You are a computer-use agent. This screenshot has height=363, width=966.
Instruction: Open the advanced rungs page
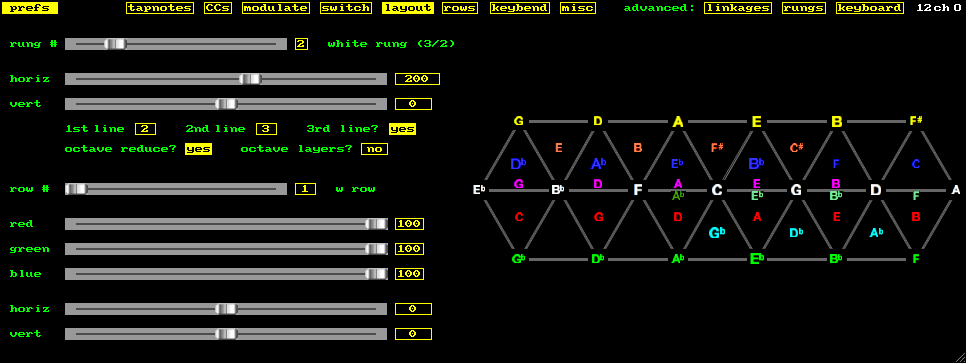(x=803, y=8)
